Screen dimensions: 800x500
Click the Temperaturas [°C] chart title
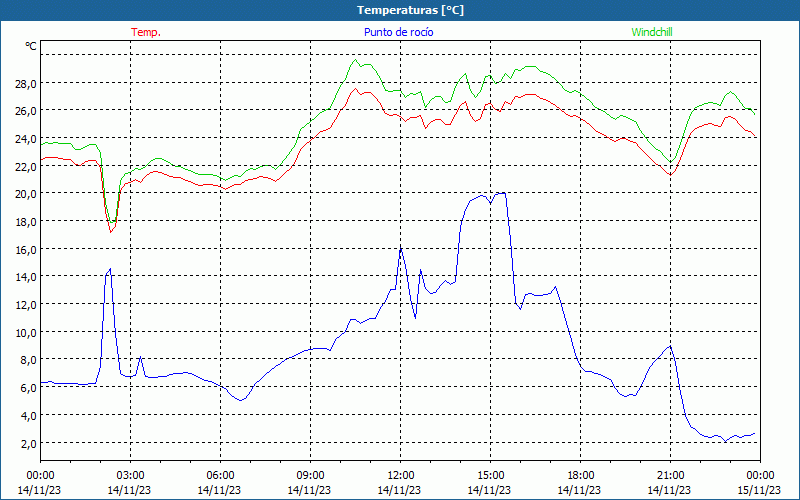pyautogui.click(x=410, y=10)
